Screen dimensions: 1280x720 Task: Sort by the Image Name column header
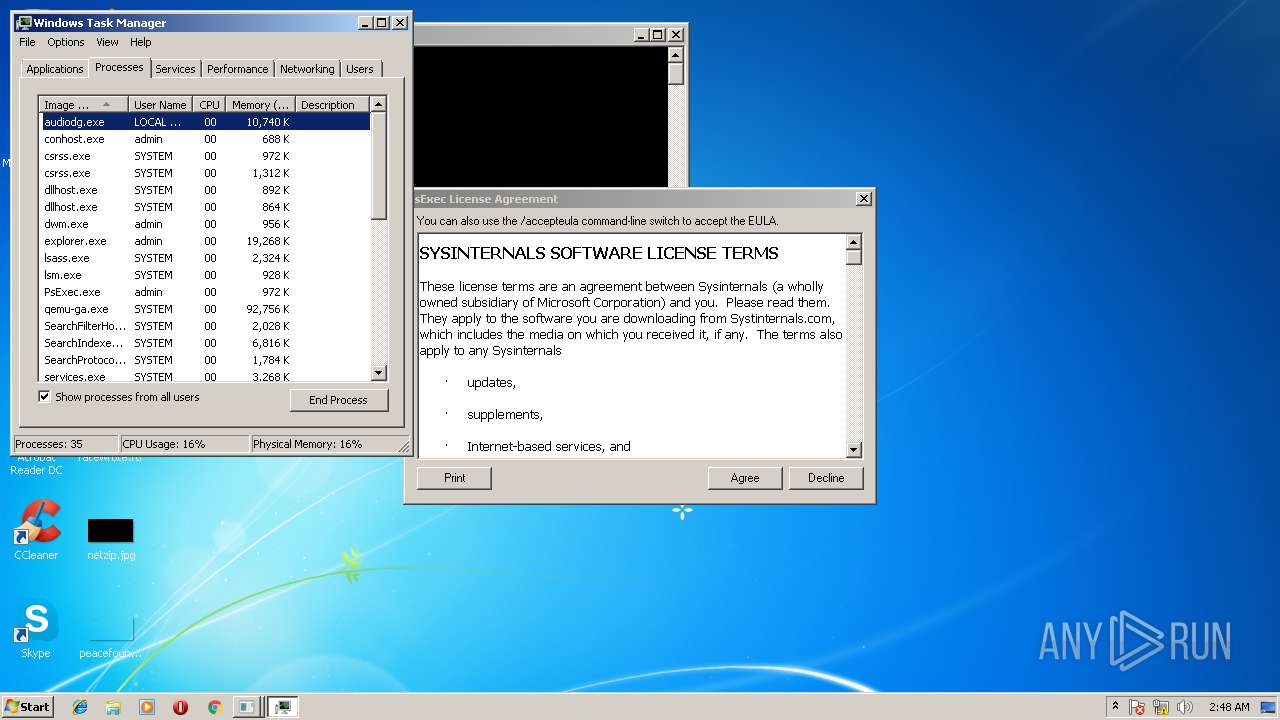pyautogui.click(x=84, y=105)
